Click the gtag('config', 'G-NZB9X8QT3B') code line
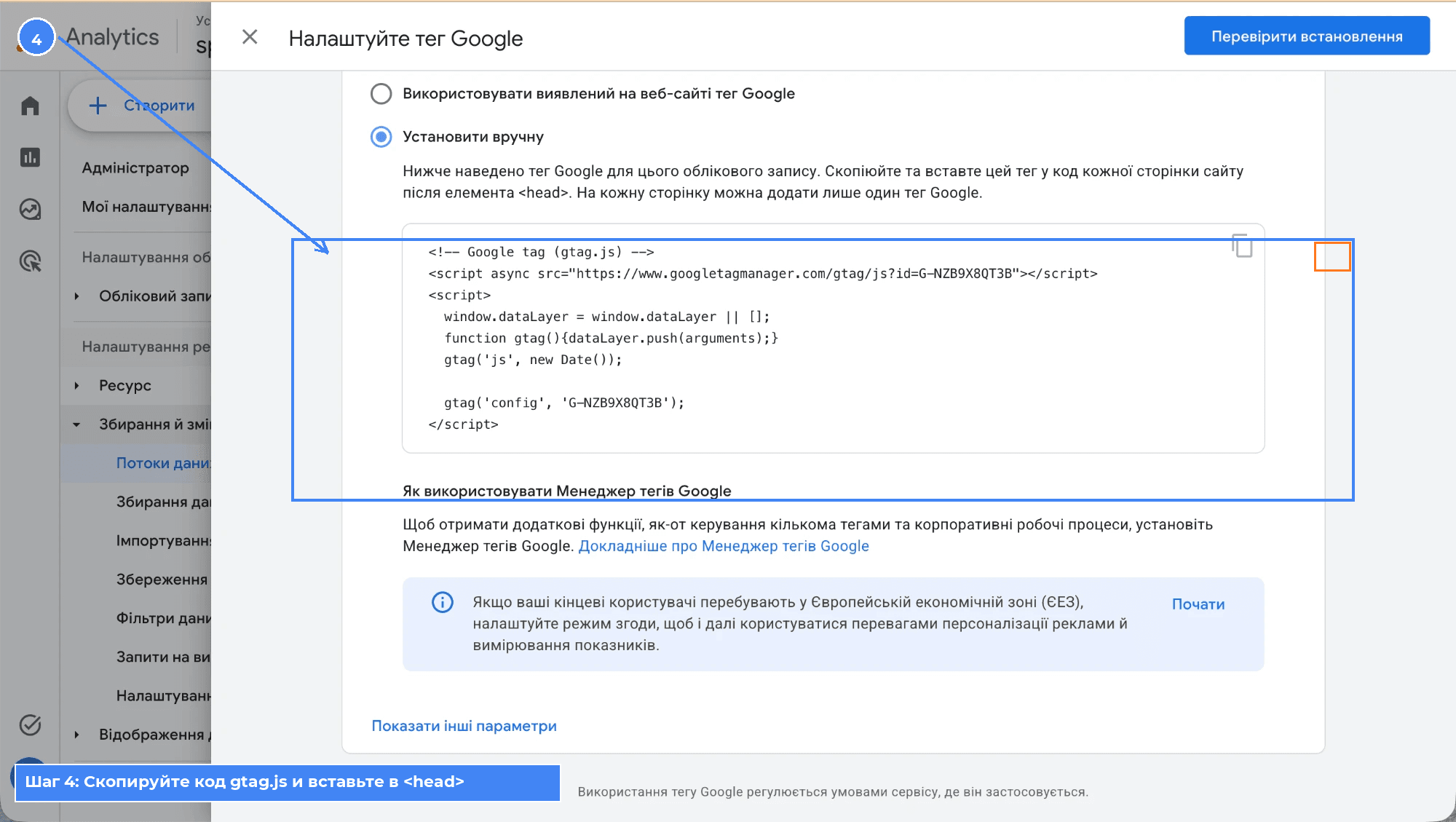1456x822 pixels. click(564, 403)
